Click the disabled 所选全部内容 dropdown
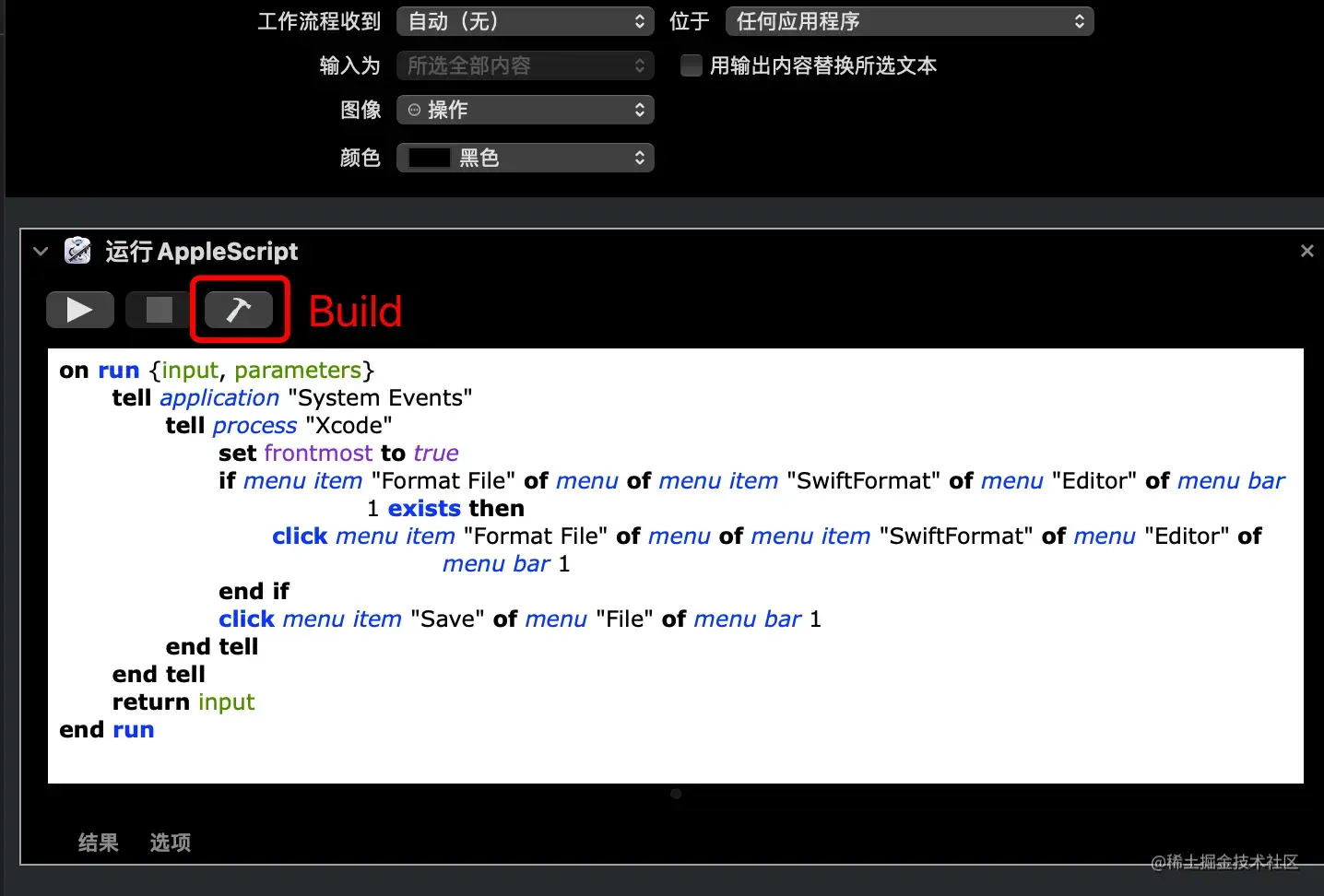 [x=525, y=65]
